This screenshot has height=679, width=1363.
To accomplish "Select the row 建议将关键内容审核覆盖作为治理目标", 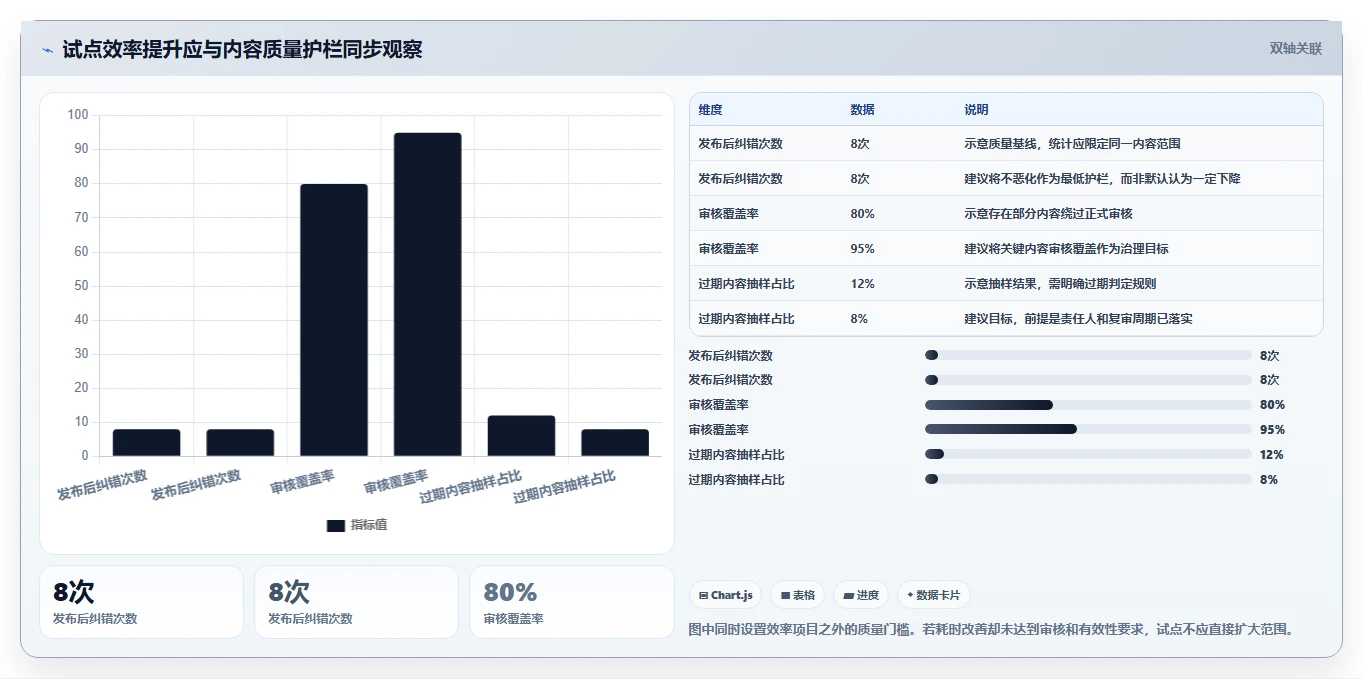I will (1006, 249).
